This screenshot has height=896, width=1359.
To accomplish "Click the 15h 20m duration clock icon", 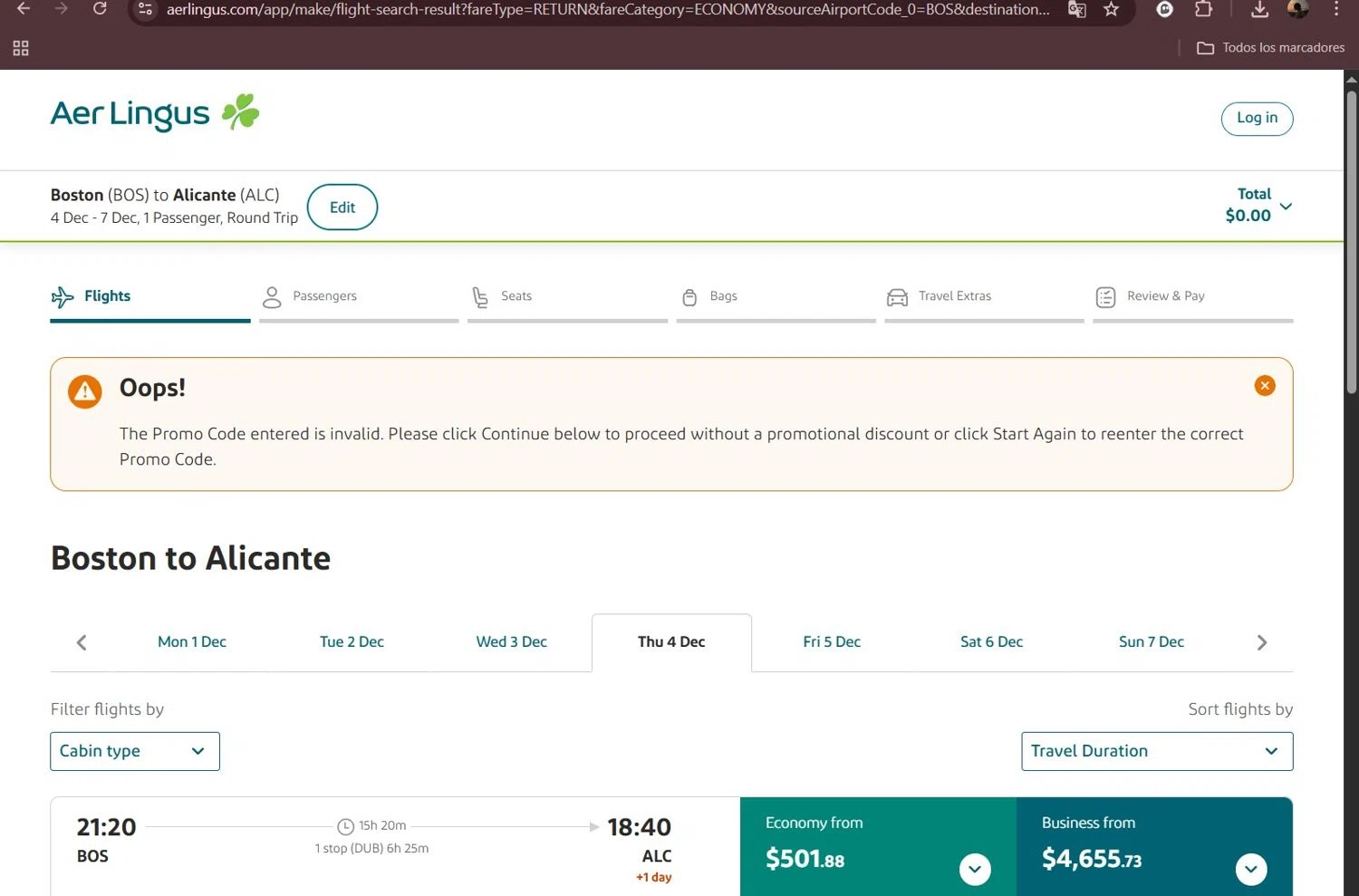I will [x=345, y=826].
